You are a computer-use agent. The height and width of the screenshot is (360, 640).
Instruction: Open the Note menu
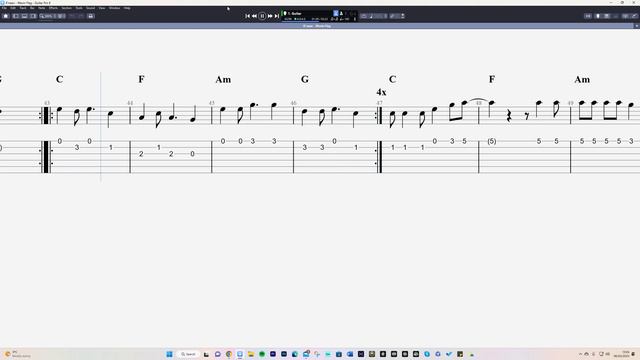[42, 8]
